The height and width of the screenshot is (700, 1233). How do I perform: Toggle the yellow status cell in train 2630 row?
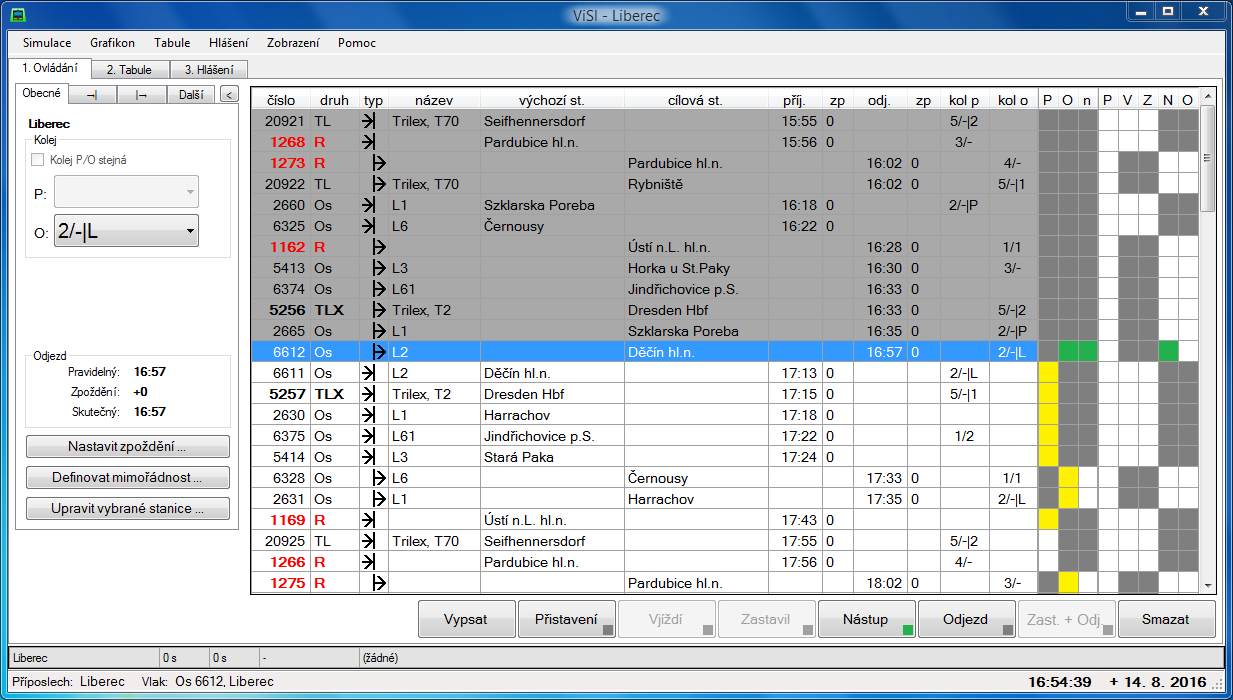tap(1048, 415)
